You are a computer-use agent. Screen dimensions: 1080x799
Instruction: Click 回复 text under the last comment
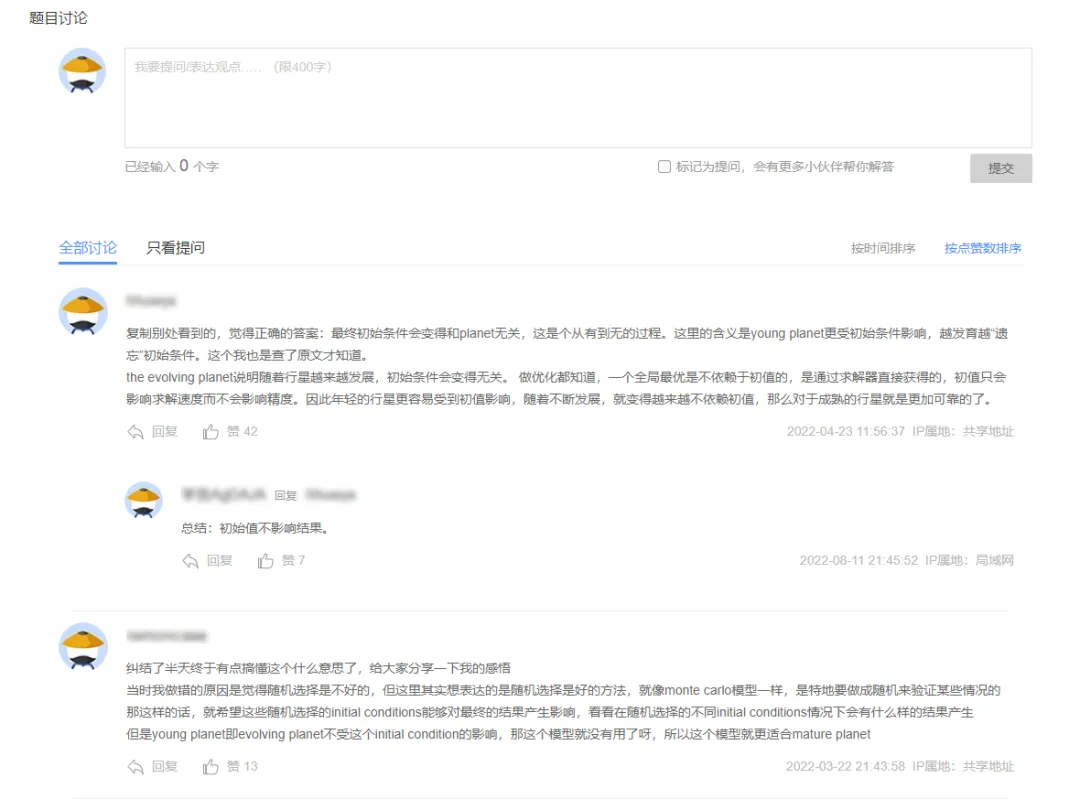(x=165, y=767)
